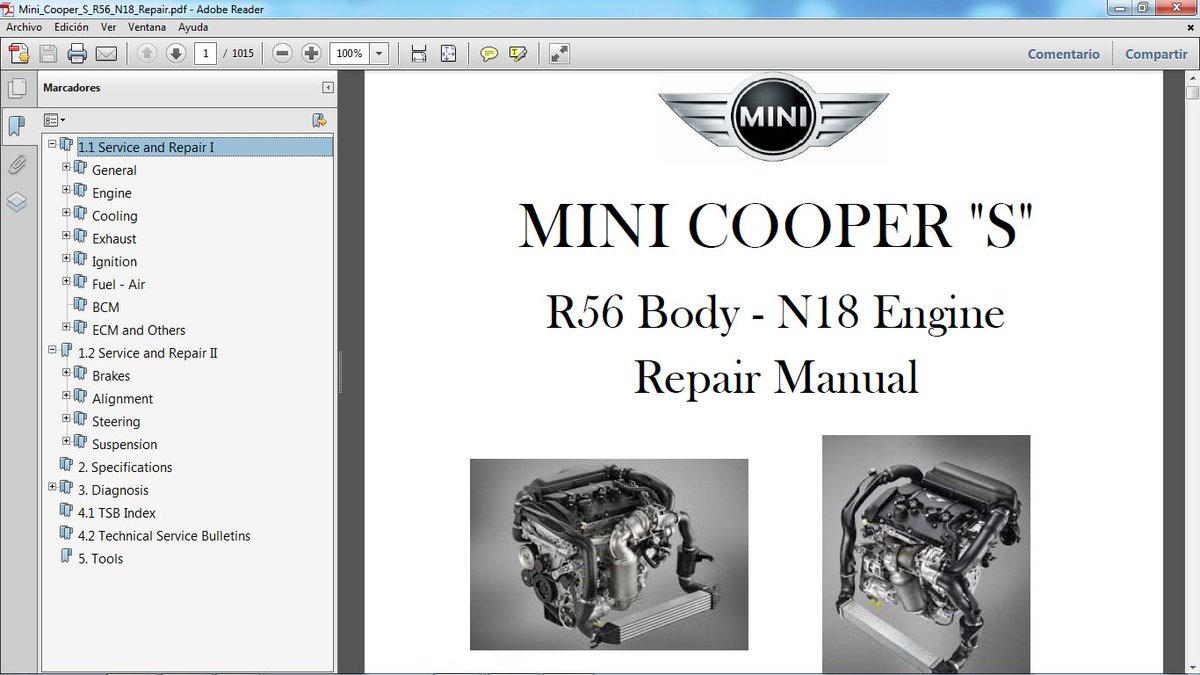Select the Alignment bookmark
This screenshot has width=1200, height=675.
tap(122, 399)
